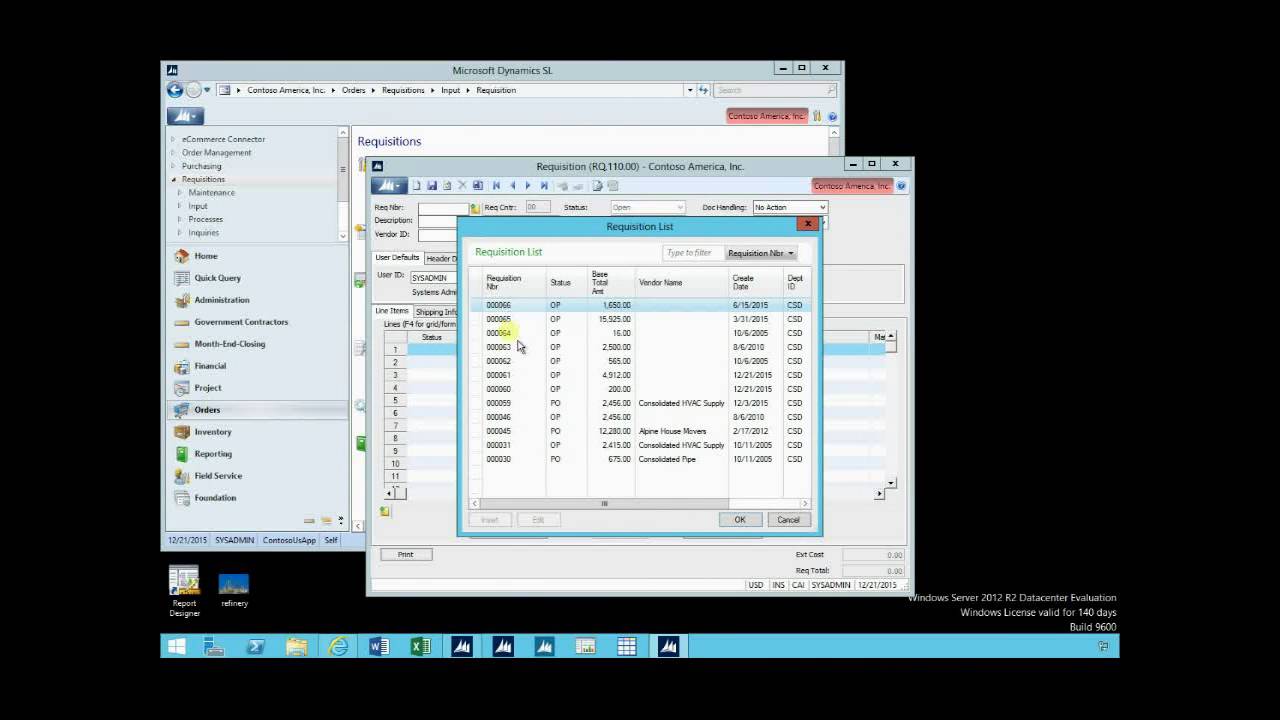Viewport: 1280px width, 720px height.
Task: Select requisition 000065 row
Action: (x=638, y=319)
